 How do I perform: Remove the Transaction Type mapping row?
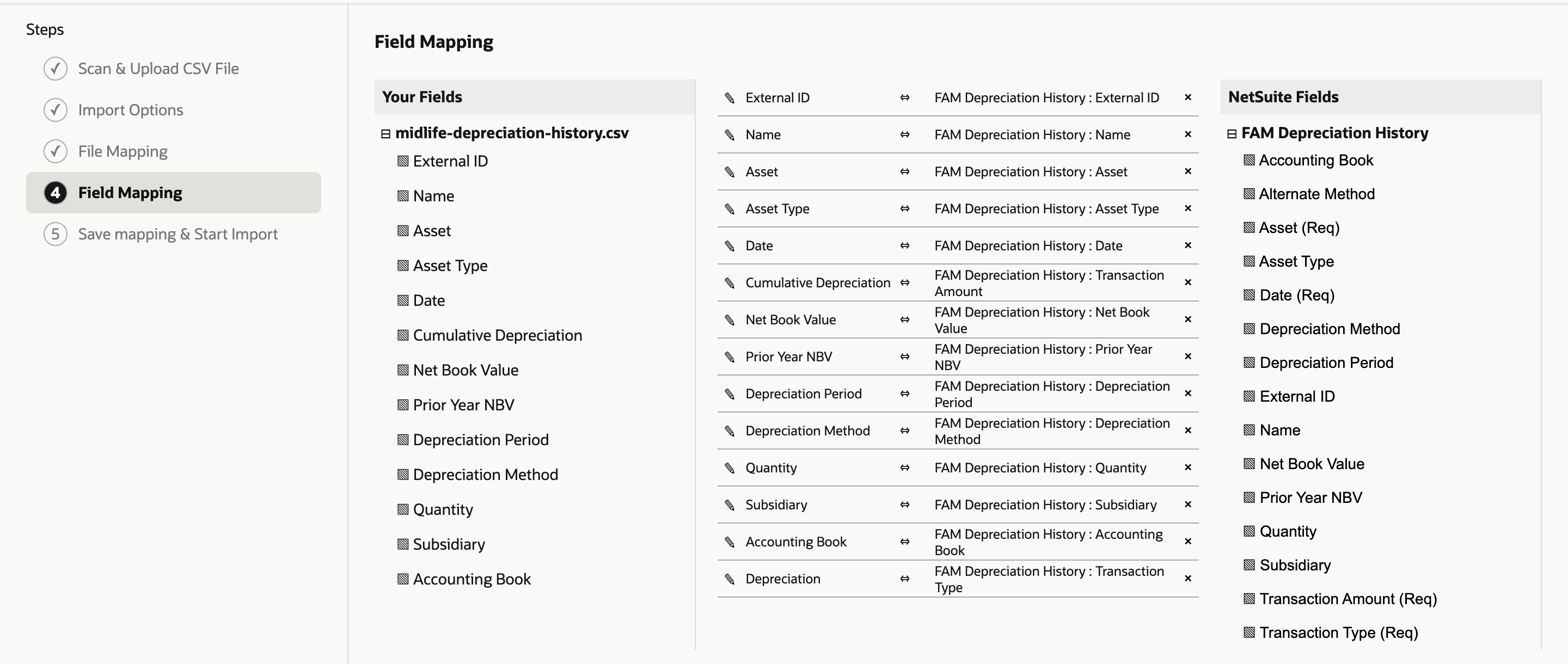1187,579
